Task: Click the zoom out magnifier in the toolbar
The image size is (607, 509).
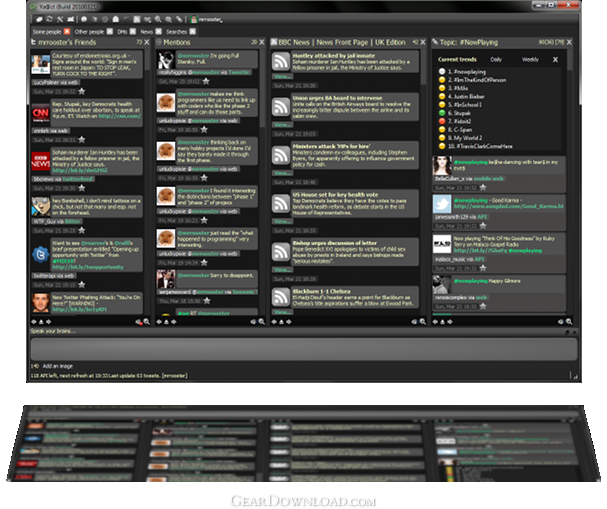Action: tap(168, 19)
